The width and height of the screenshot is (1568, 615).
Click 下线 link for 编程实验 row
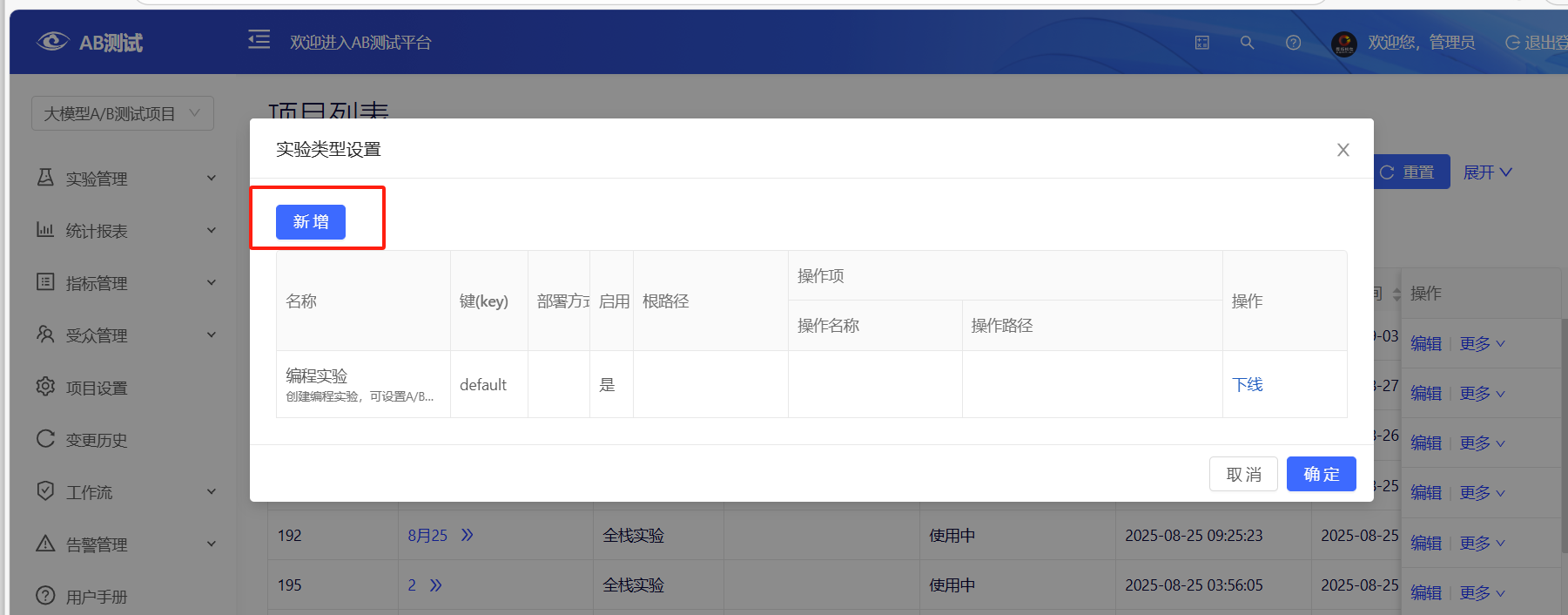click(1247, 384)
